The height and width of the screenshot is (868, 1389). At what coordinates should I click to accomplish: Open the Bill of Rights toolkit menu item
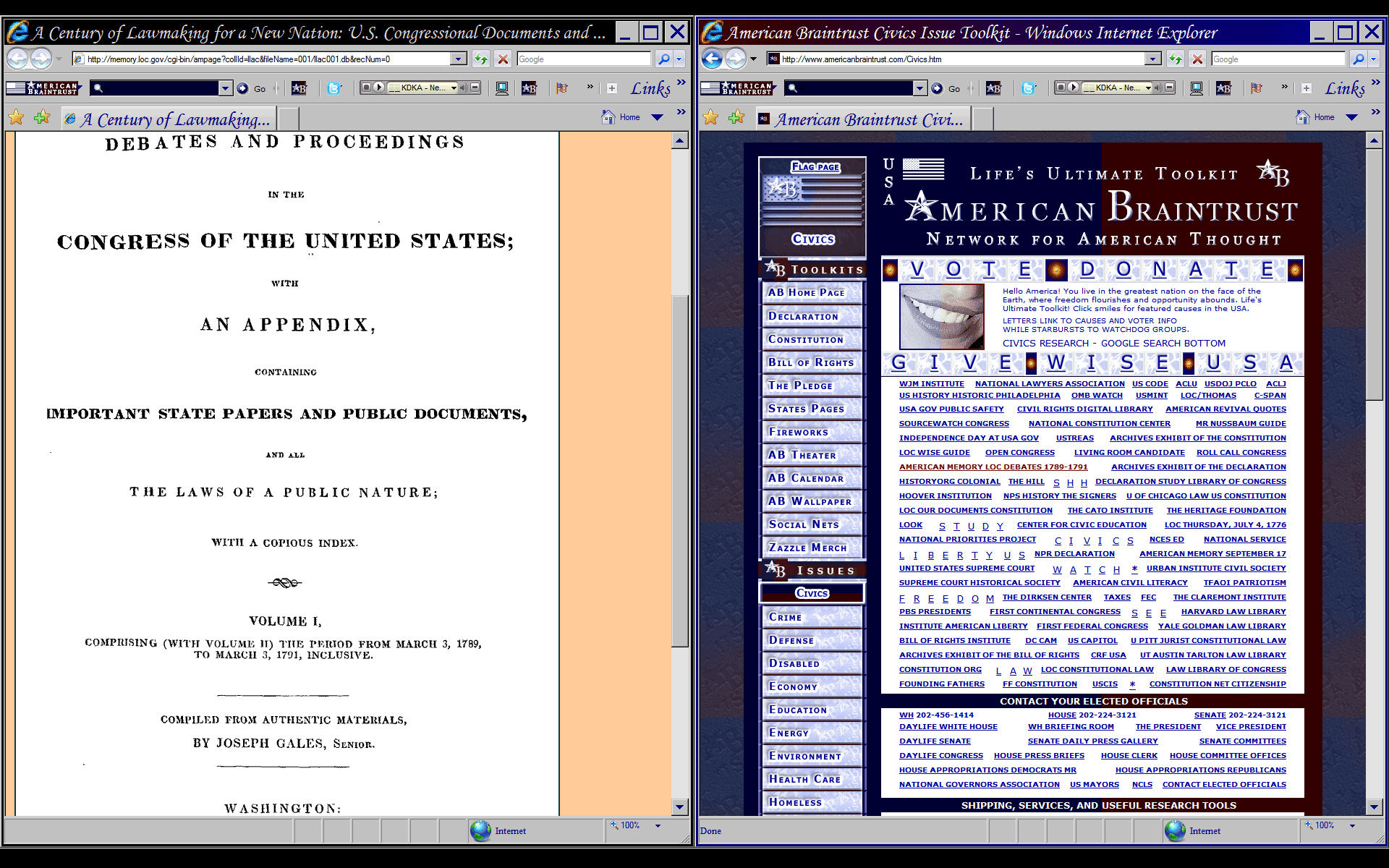tap(812, 362)
